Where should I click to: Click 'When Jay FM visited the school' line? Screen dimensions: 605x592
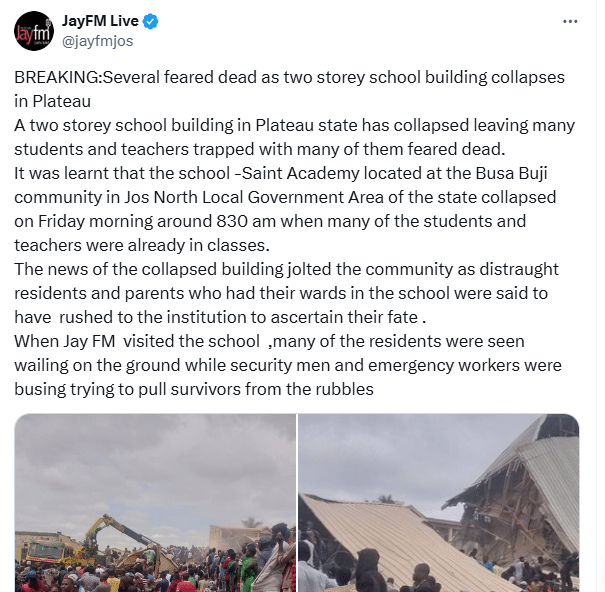pos(269,341)
